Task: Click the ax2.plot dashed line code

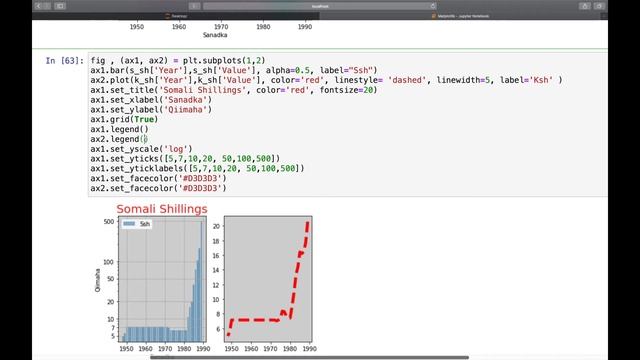Action: [326, 80]
